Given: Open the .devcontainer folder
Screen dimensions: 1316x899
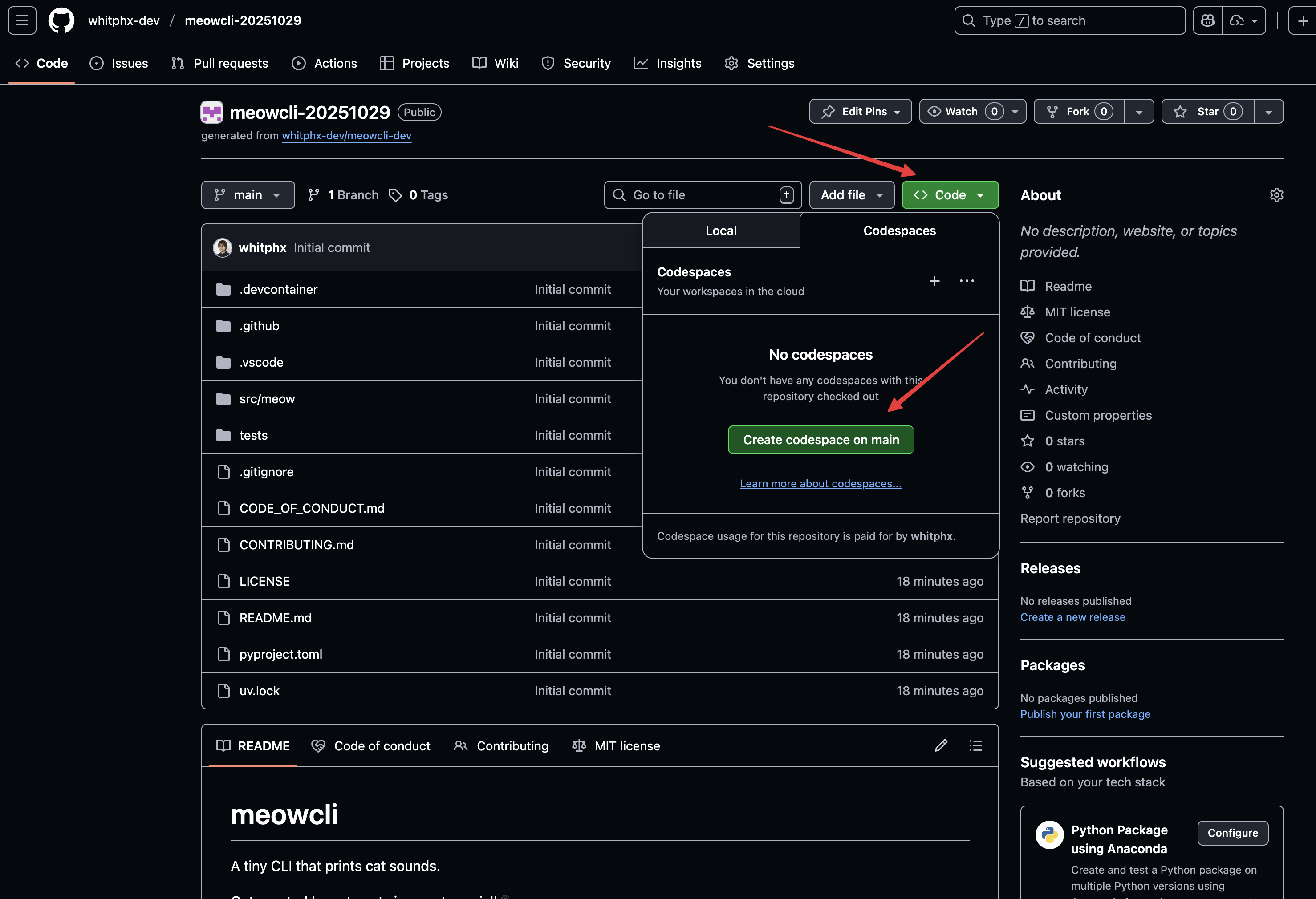Looking at the screenshot, I should [x=278, y=289].
